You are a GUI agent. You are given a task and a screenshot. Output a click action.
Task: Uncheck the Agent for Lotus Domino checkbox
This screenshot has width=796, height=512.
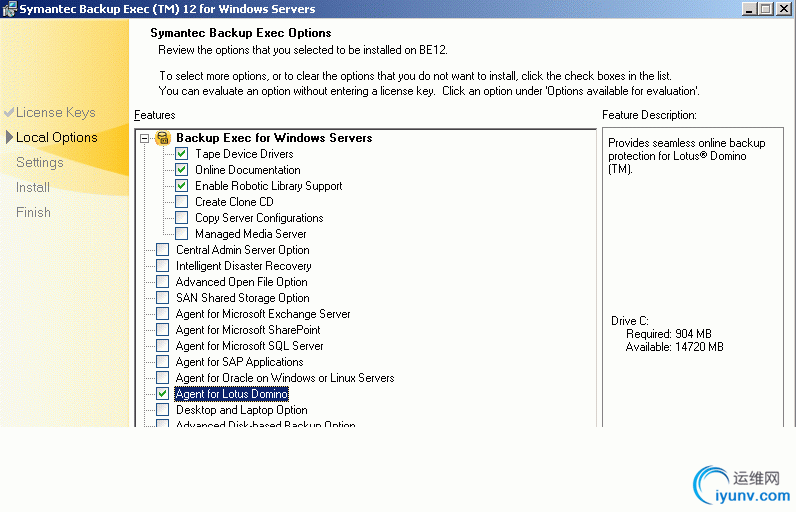pos(162,394)
